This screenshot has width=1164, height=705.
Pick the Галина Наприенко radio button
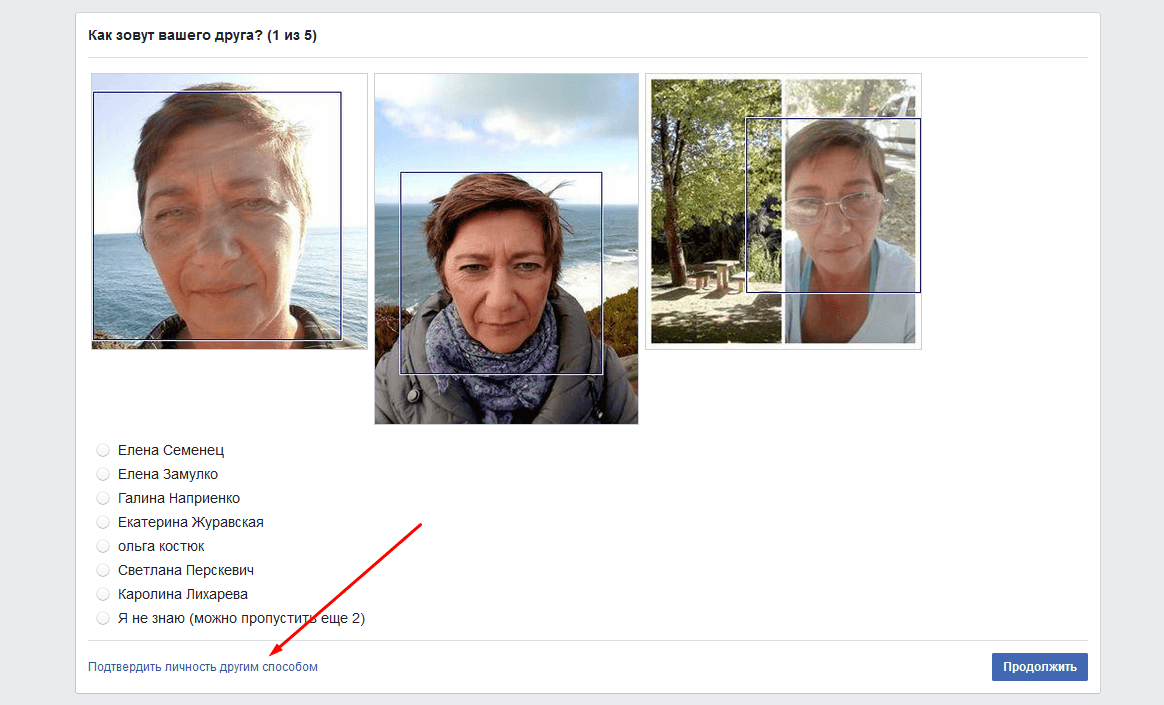(x=103, y=498)
